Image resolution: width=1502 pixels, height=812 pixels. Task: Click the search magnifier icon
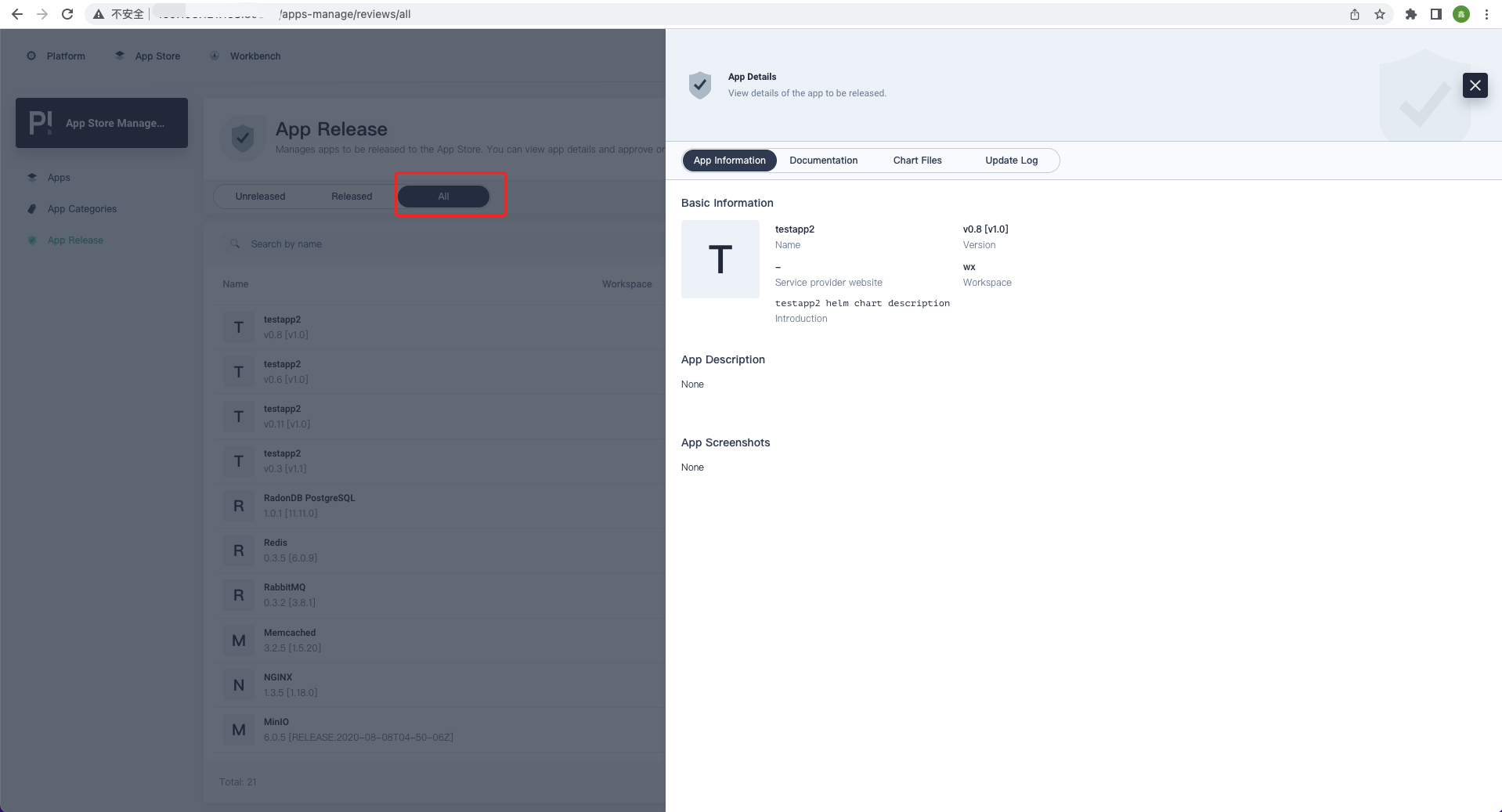click(x=235, y=244)
